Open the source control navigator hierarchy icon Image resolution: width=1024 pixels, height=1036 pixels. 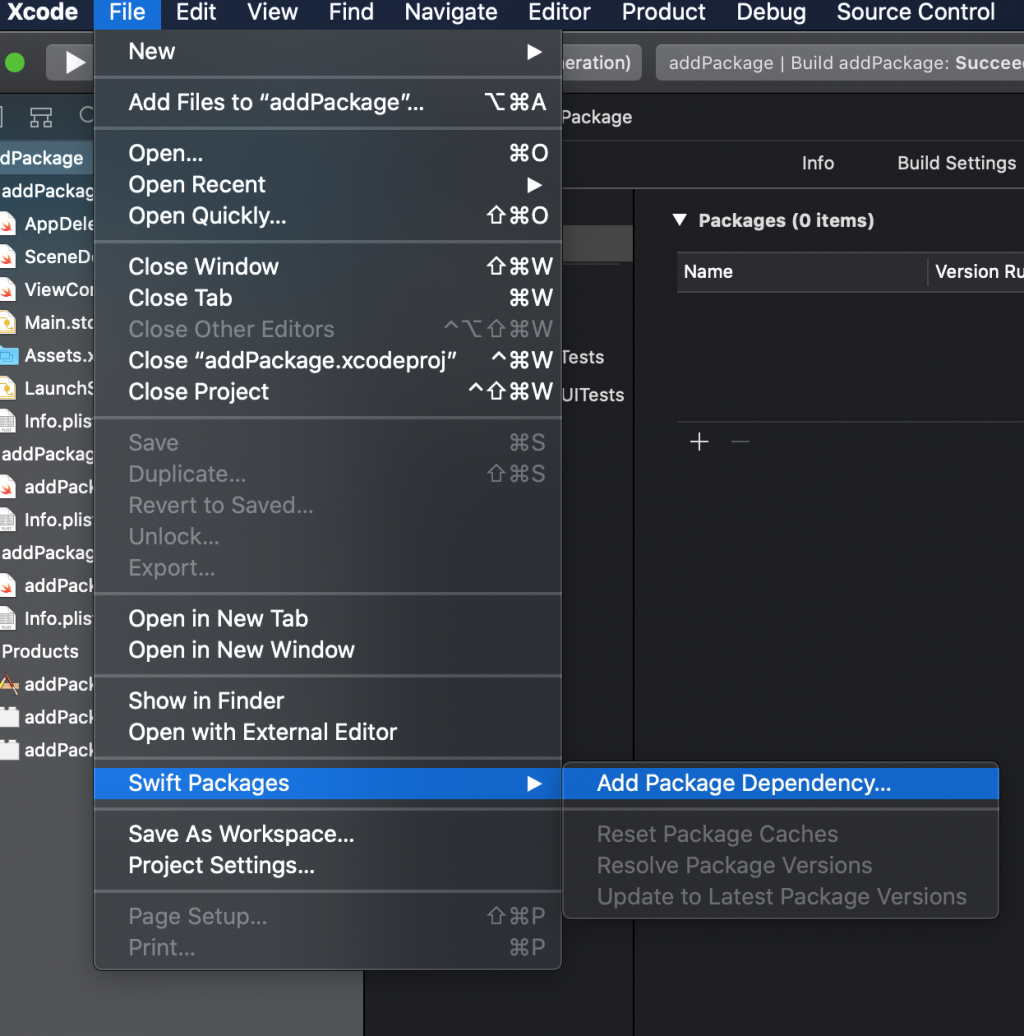click(x=41, y=117)
